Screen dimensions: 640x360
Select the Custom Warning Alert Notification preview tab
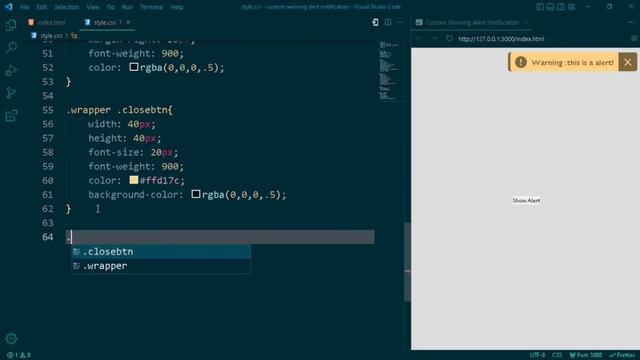coord(472,22)
